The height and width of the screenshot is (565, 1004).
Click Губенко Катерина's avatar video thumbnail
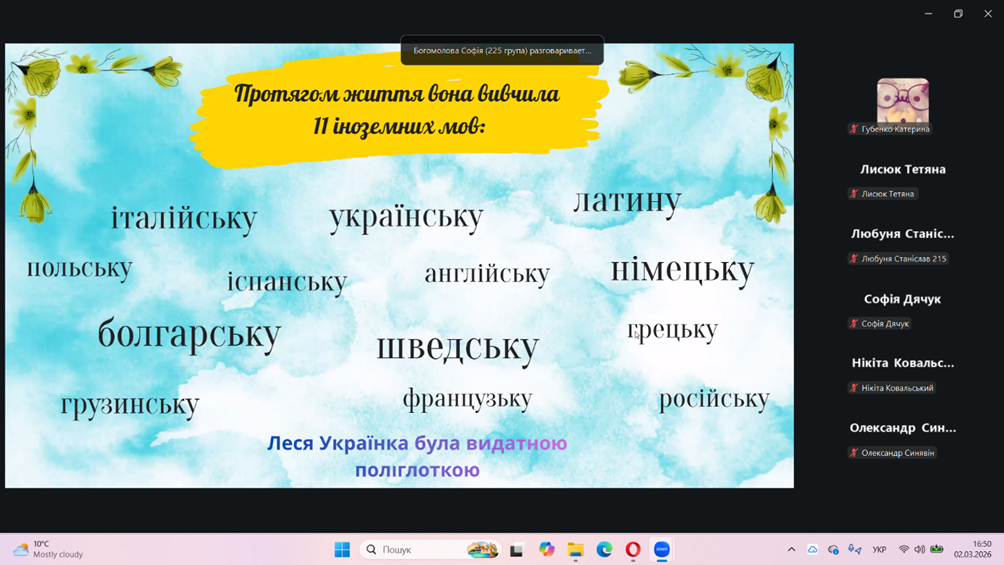coord(902,100)
